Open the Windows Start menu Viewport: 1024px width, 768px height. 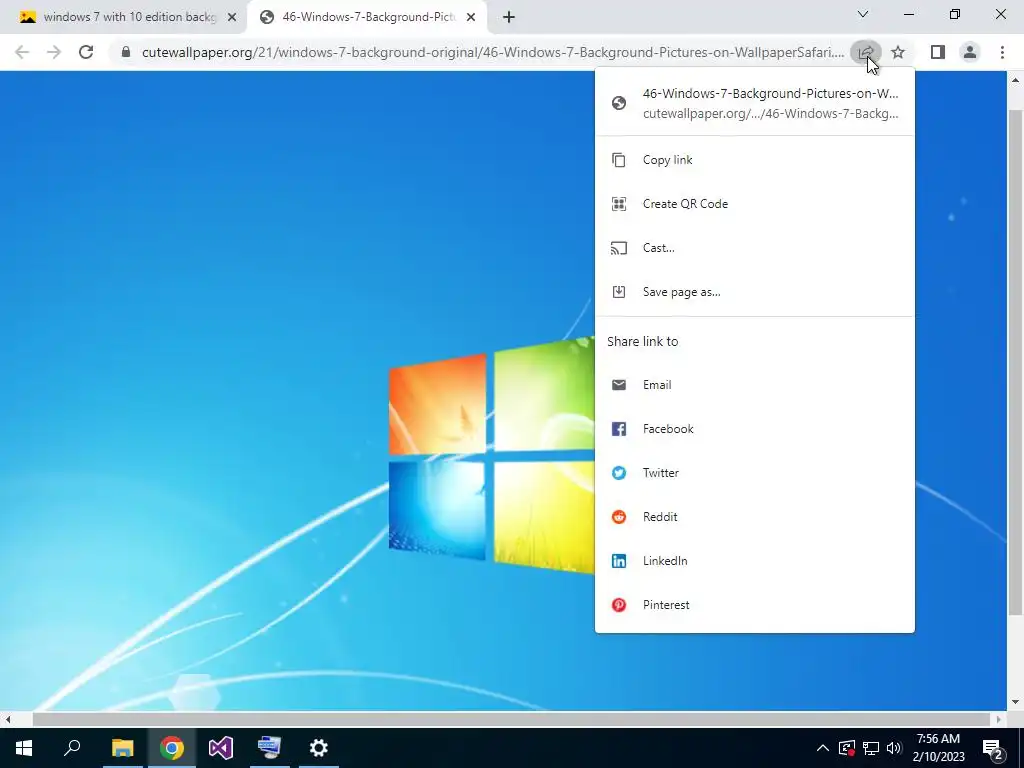point(24,748)
